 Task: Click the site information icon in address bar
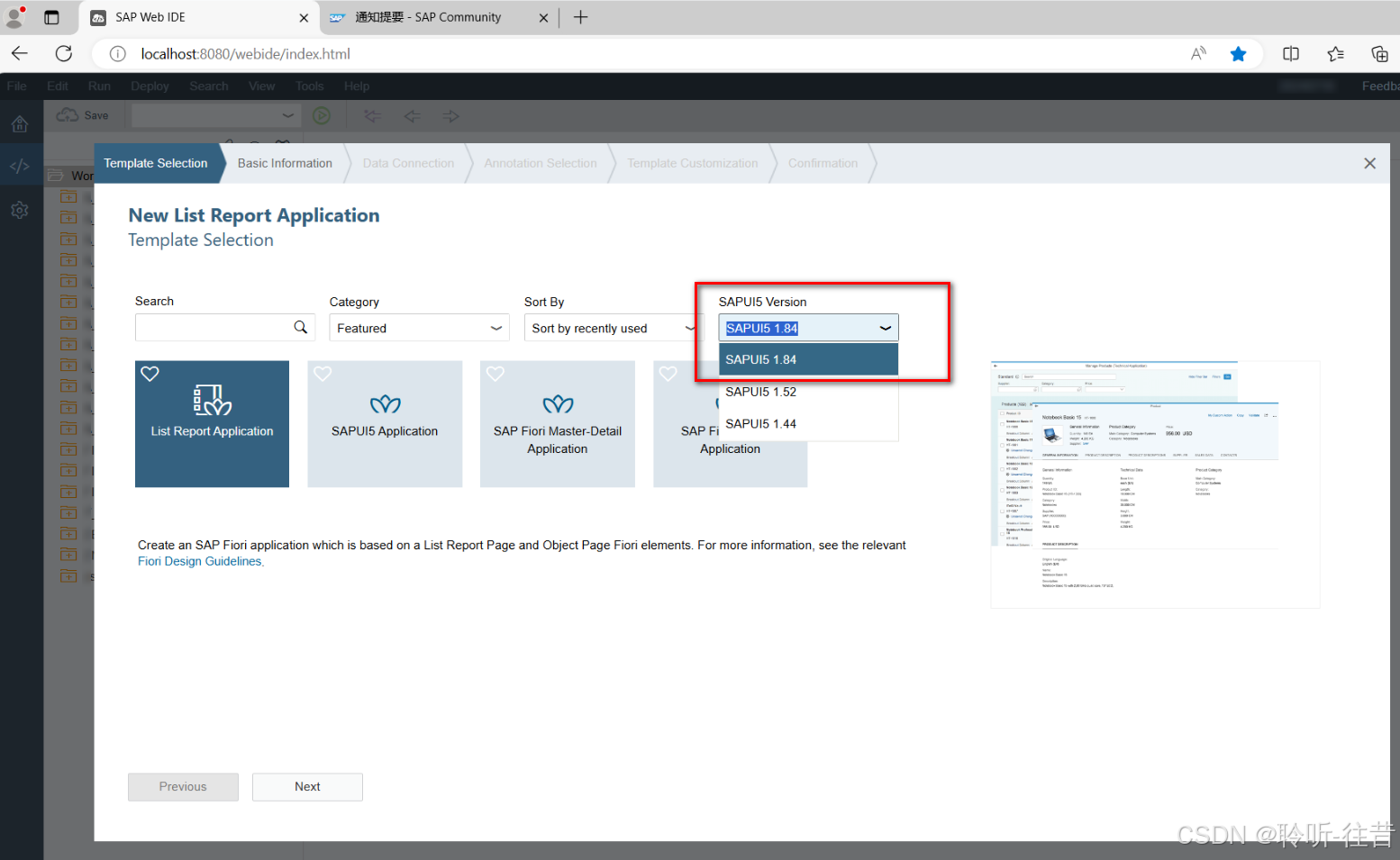click(117, 54)
